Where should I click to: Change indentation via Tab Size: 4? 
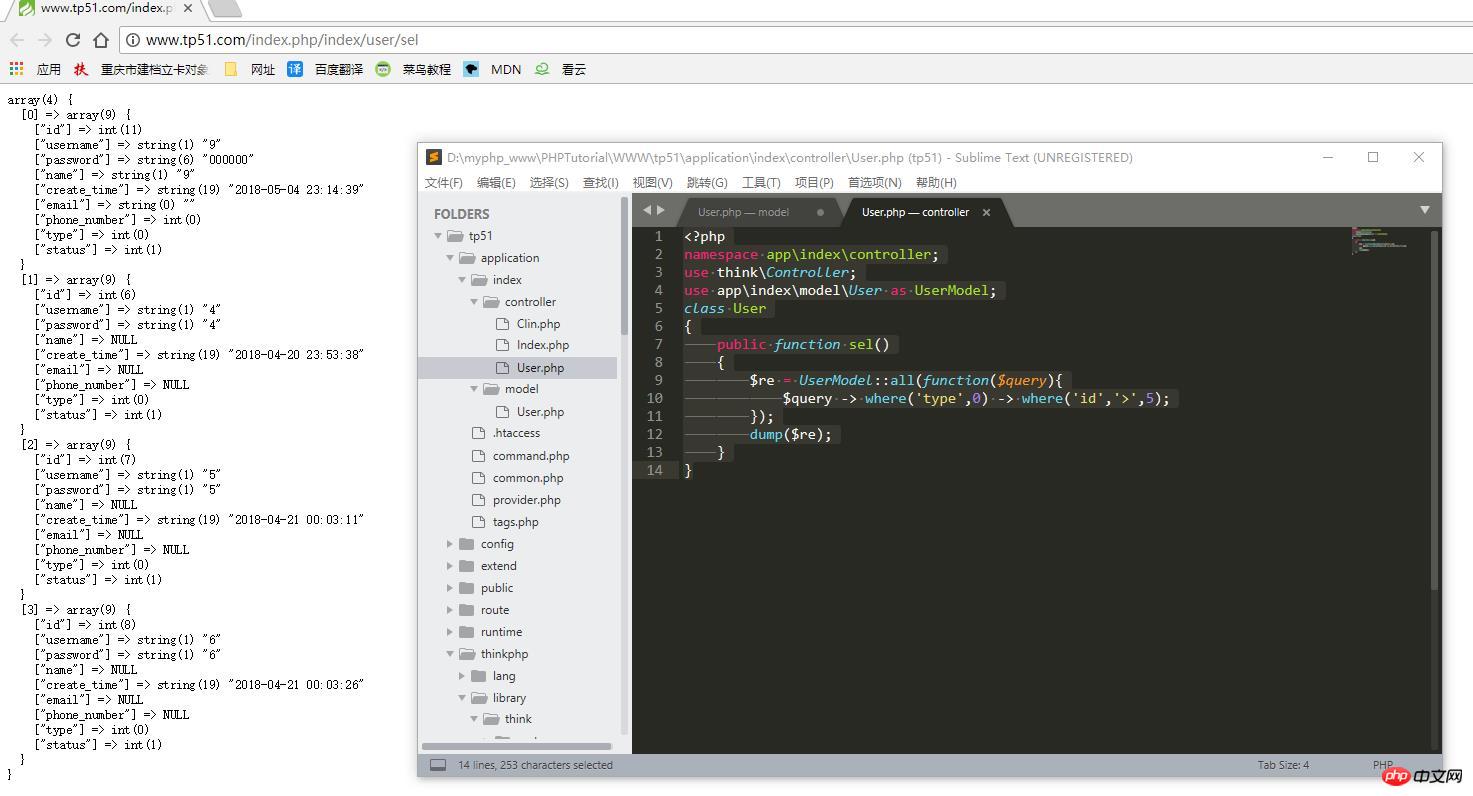(x=1283, y=765)
